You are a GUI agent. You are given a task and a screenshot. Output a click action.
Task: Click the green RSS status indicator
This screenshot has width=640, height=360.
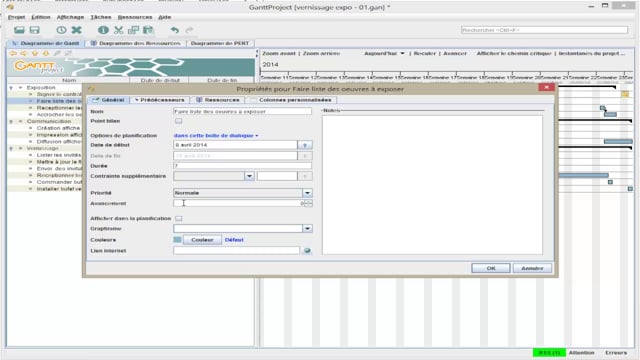click(x=549, y=353)
